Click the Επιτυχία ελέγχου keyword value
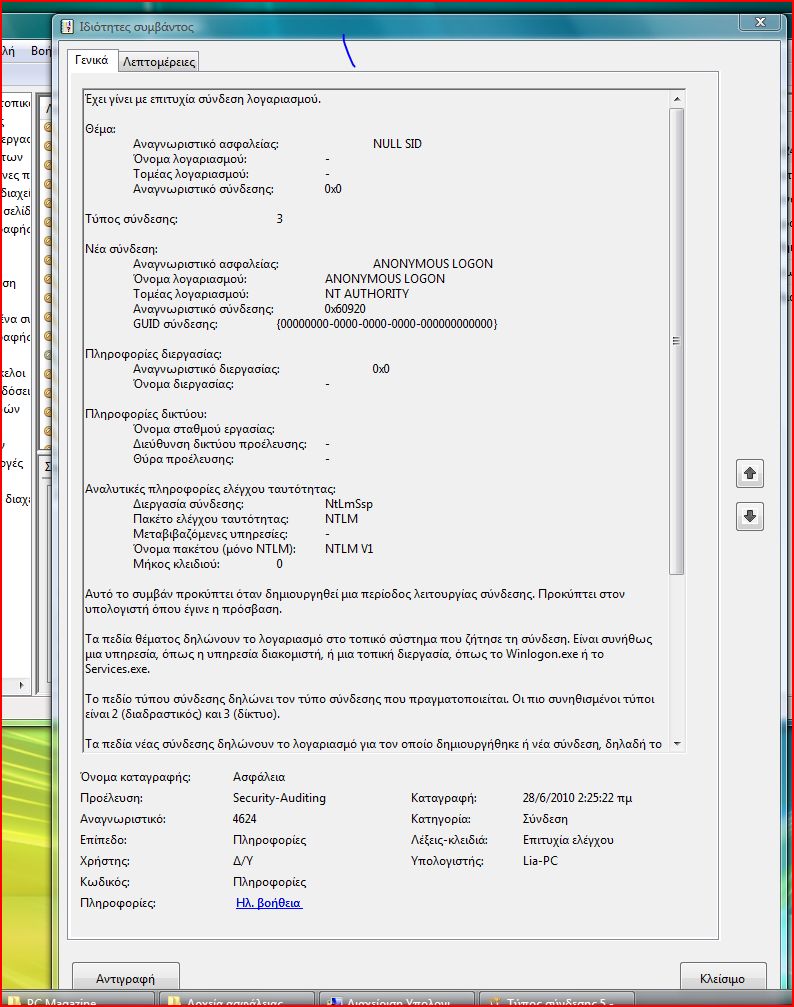Image resolution: width=794 pixels, height=1007 pixels. tap(568, 840)
